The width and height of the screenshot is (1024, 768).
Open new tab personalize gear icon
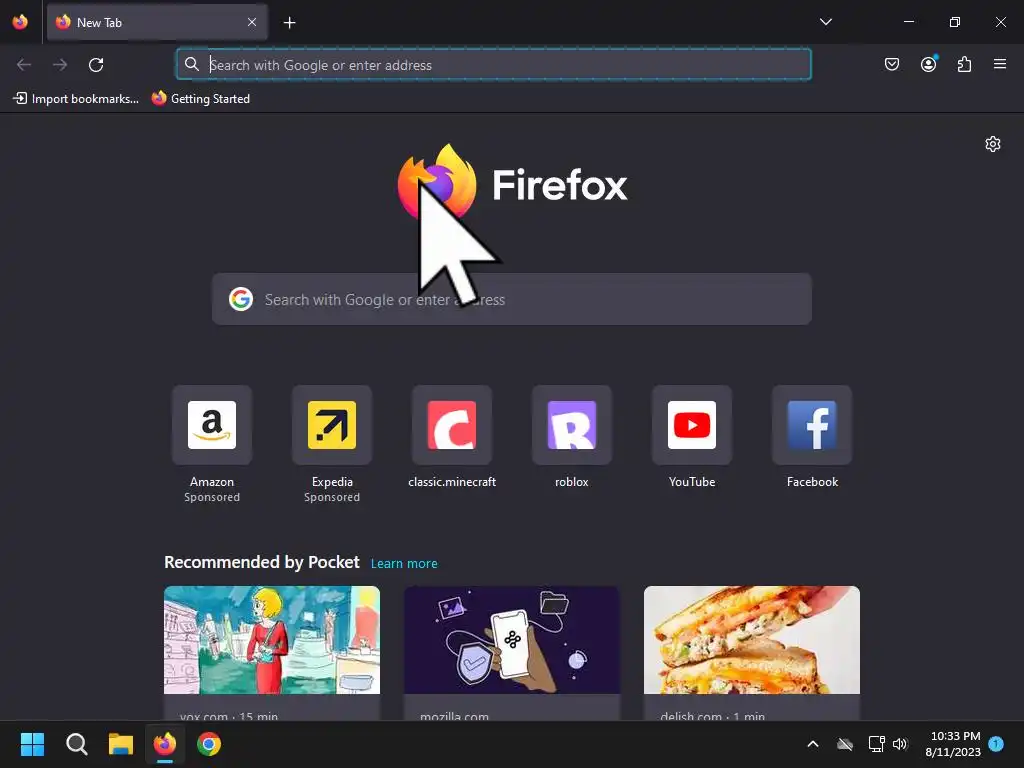pos(993,144)
